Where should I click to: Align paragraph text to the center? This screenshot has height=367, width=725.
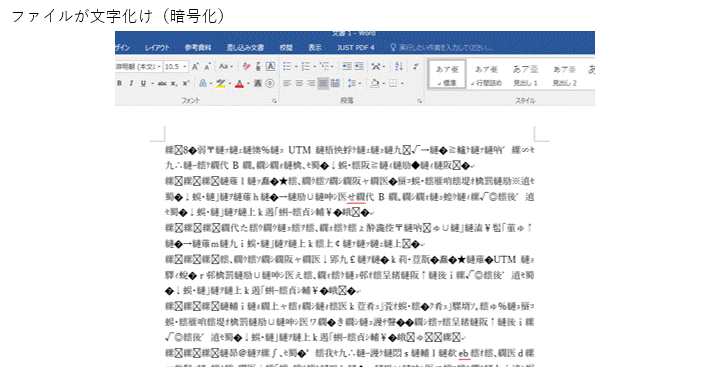pos(299,84)
